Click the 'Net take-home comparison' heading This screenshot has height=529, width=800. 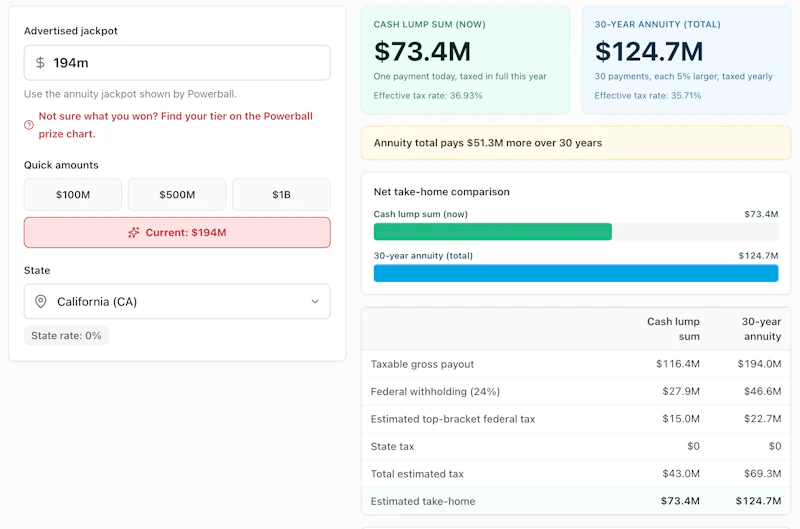[x=441, y=192]
